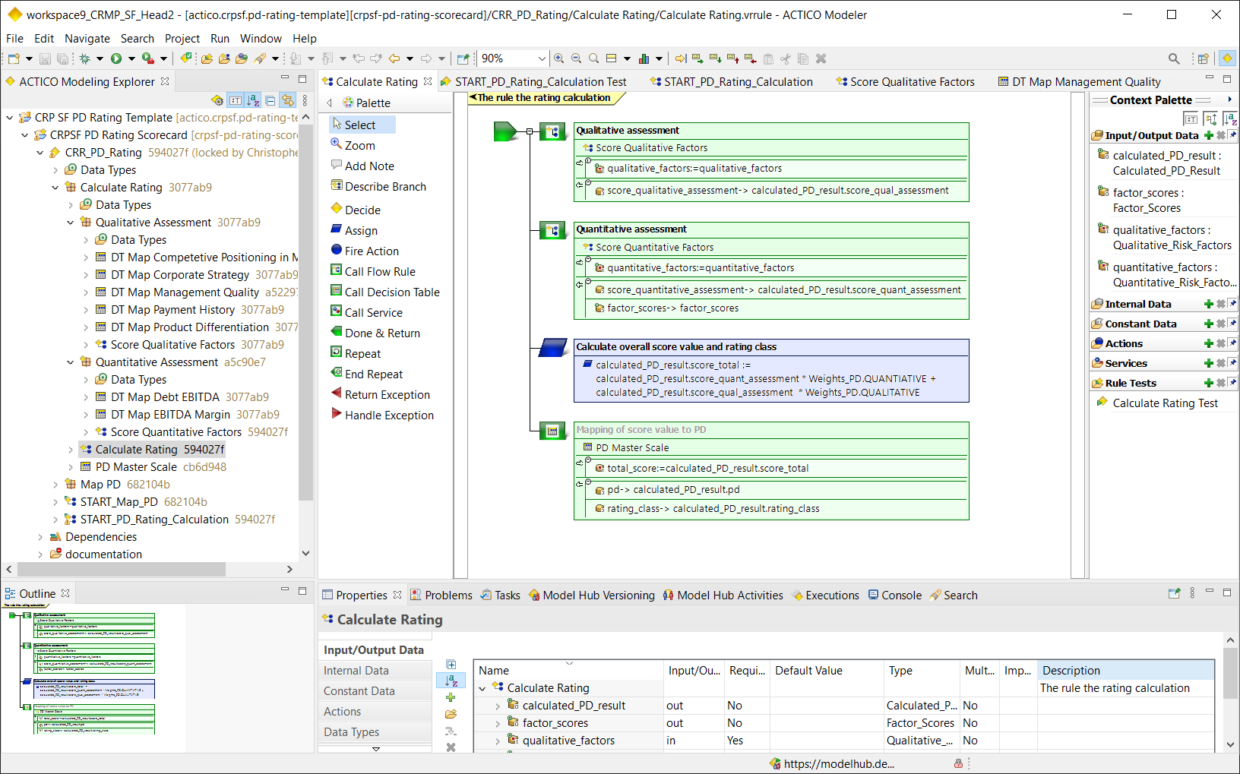Open the Navigate menu
The image size is (1240, 774).
pyautogui.click(x=87, y=38)
